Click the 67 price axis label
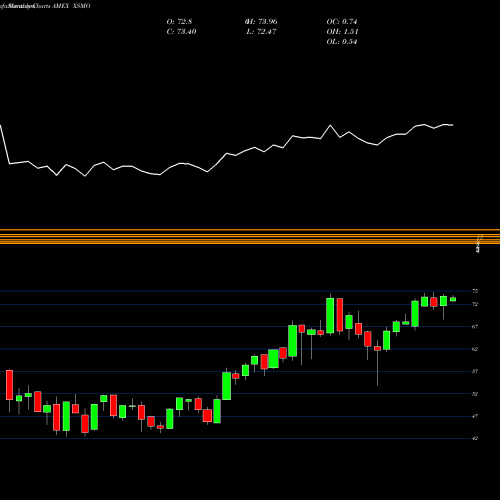The width and height of the screenshot is (500, 500). point(475,327)
